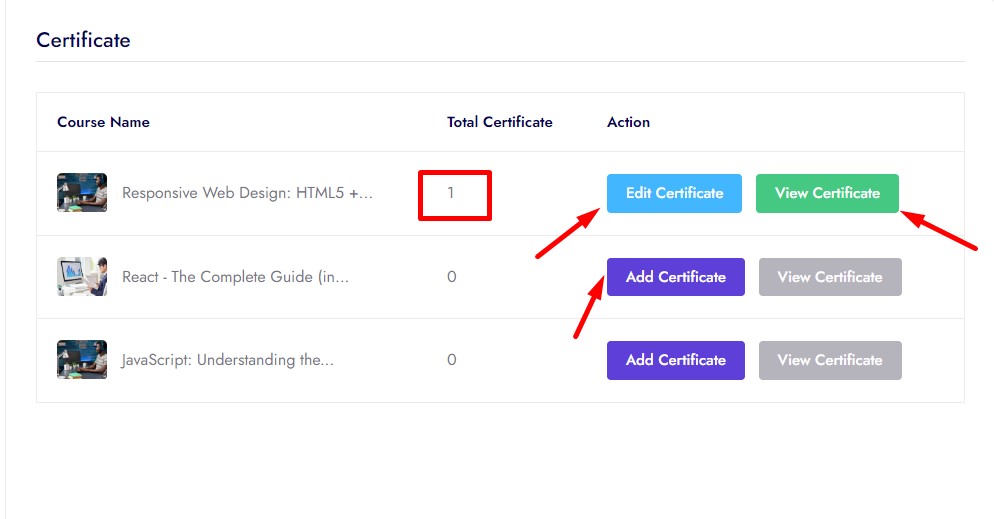The width and height of the screenshot is (994, 519).
Task: Add Certificate for the React course
Action: coord(675,277)
